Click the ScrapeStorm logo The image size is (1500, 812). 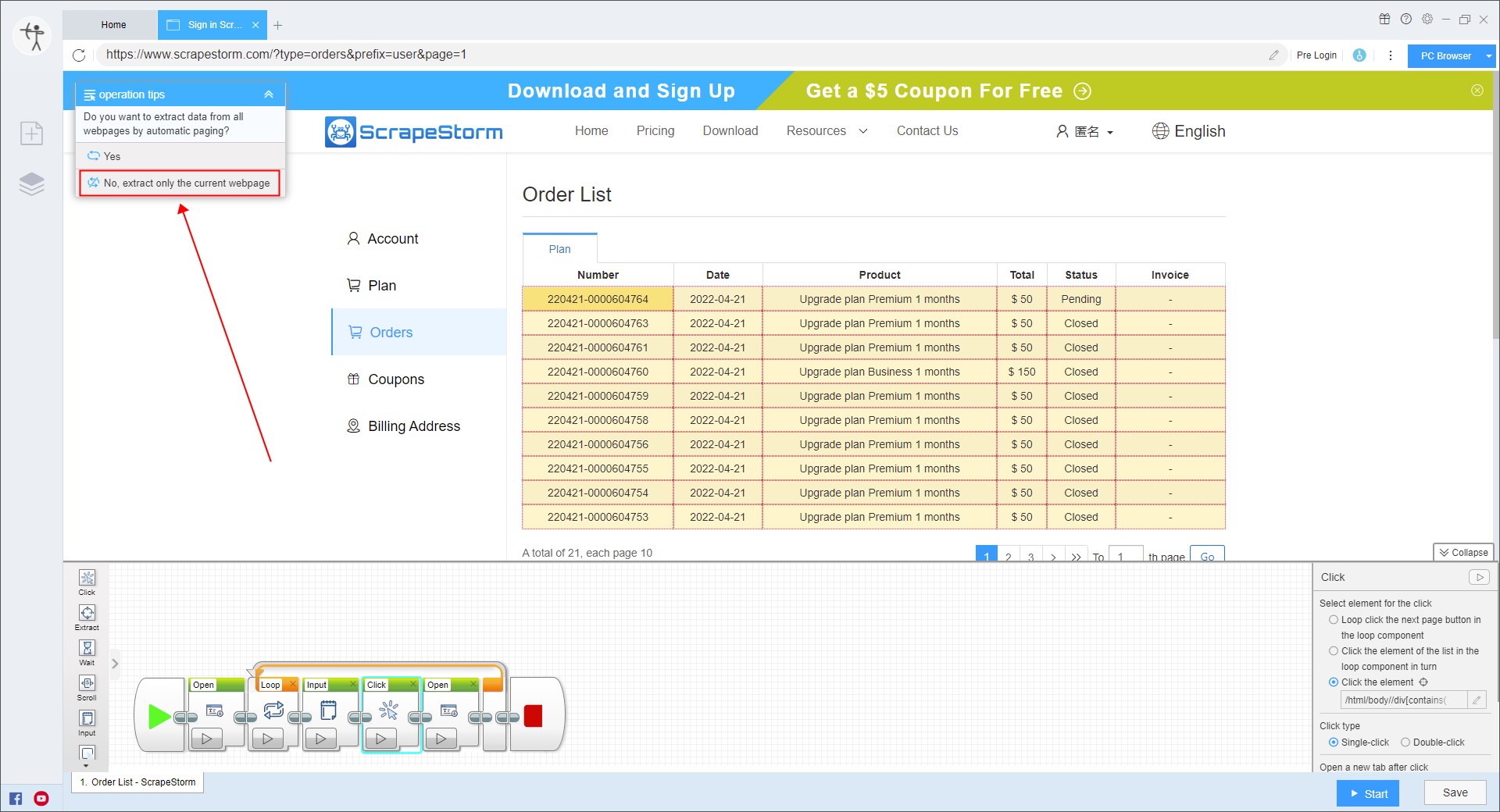(414, 132)
